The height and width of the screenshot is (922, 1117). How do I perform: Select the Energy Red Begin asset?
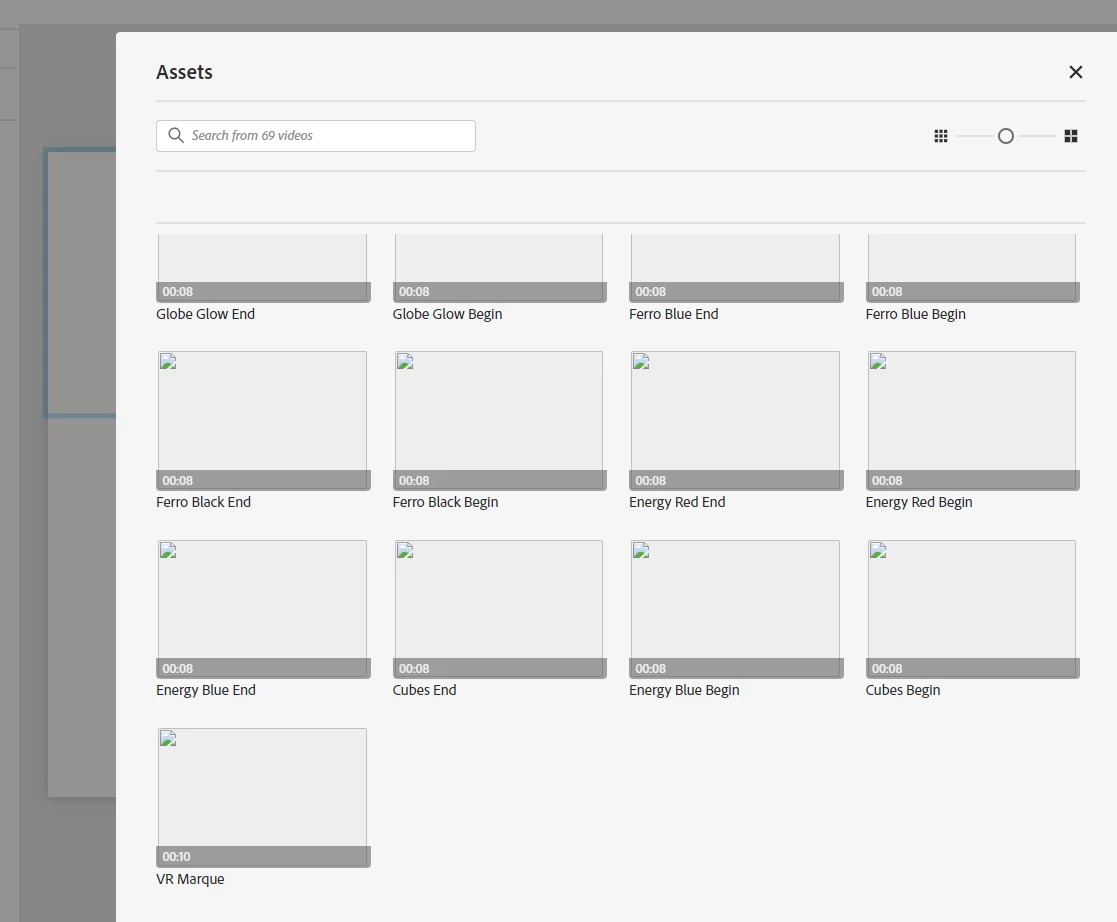(x=972, y=420)
